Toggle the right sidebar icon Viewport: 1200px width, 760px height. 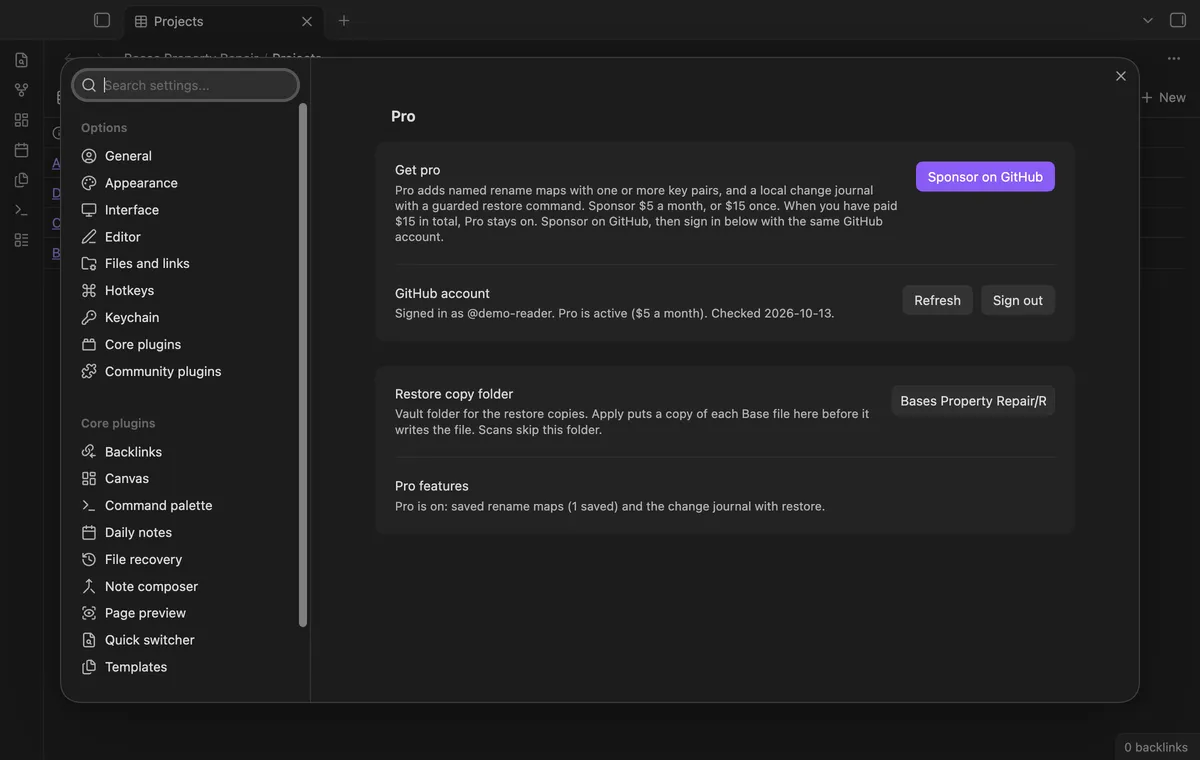(x=1178, y=20)
